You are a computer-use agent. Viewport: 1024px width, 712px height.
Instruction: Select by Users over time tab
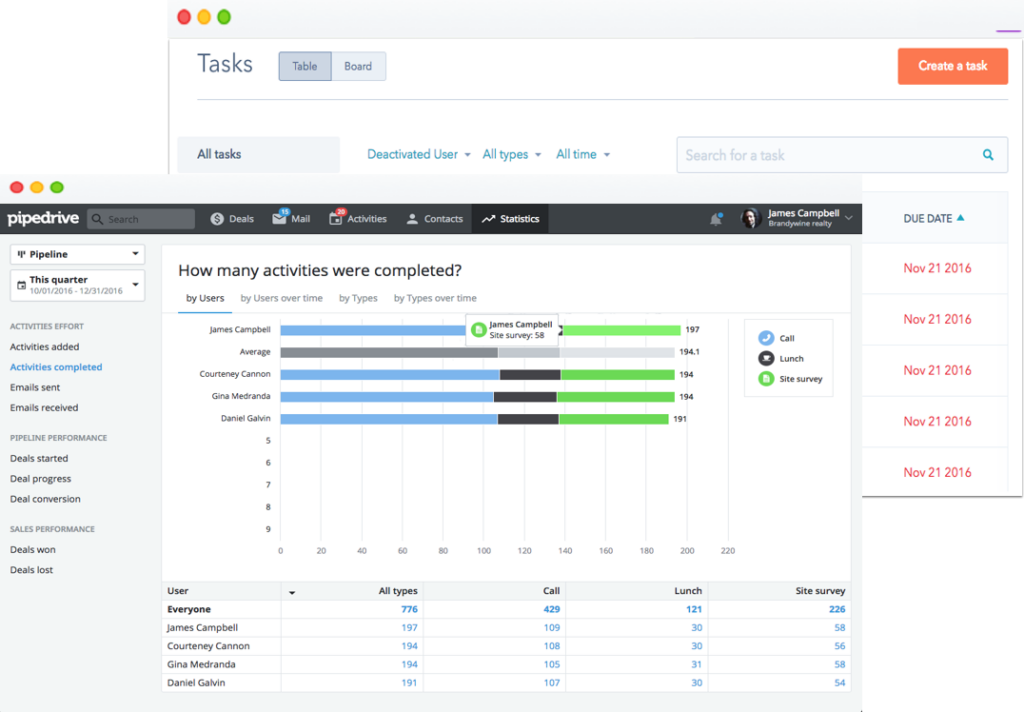click(281, 298)
